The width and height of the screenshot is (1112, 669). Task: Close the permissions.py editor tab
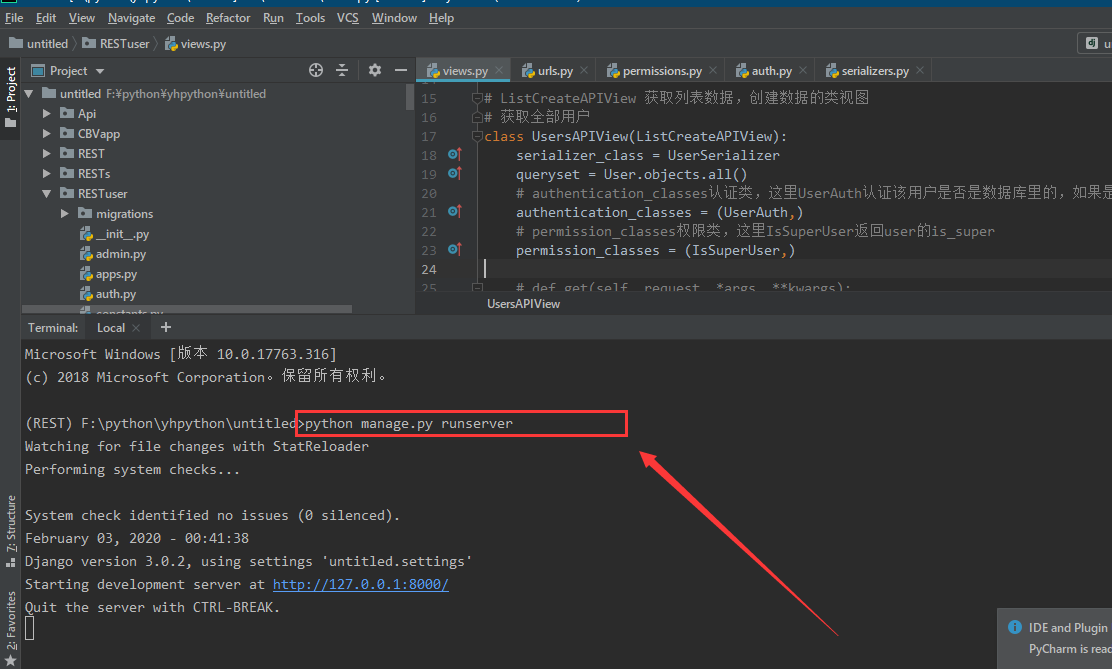point(713,70)
